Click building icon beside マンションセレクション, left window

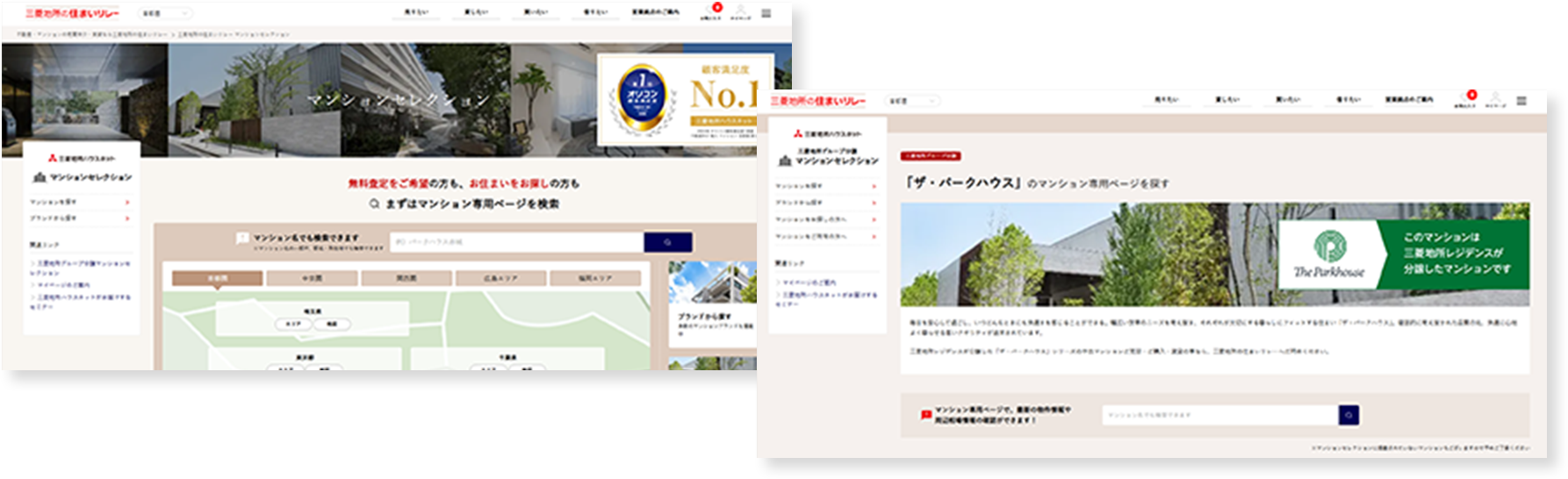click(x=39, y=177)
